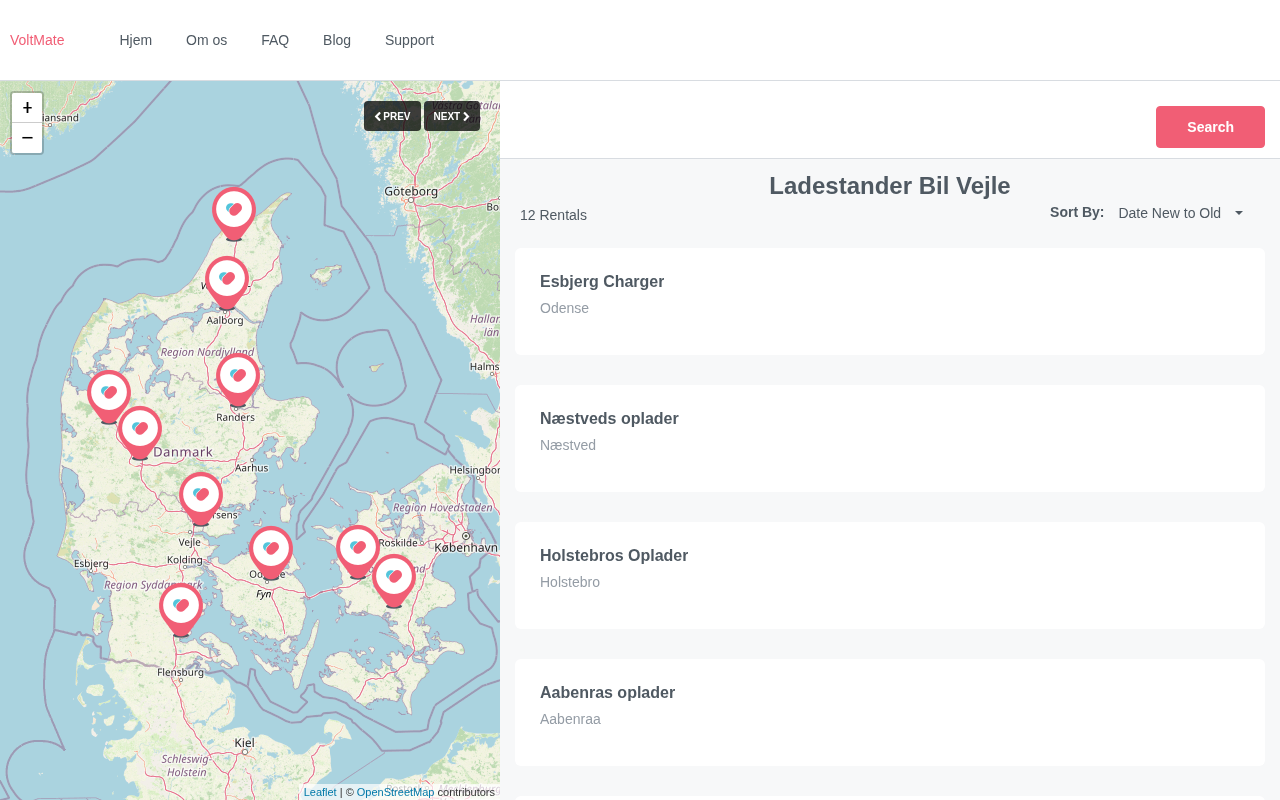The width and height of the screenshot is (1280, 800).
Task: Select the map marker north of Flensburg
Action: pos(181,609)
